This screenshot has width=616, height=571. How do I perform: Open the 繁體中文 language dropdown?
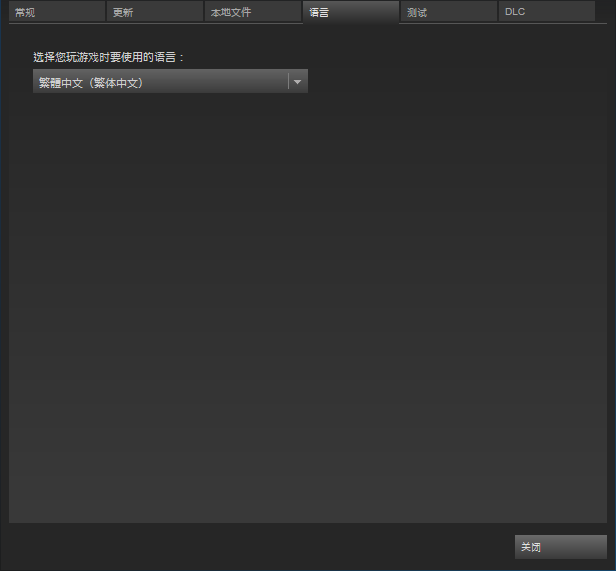point(170,81)
